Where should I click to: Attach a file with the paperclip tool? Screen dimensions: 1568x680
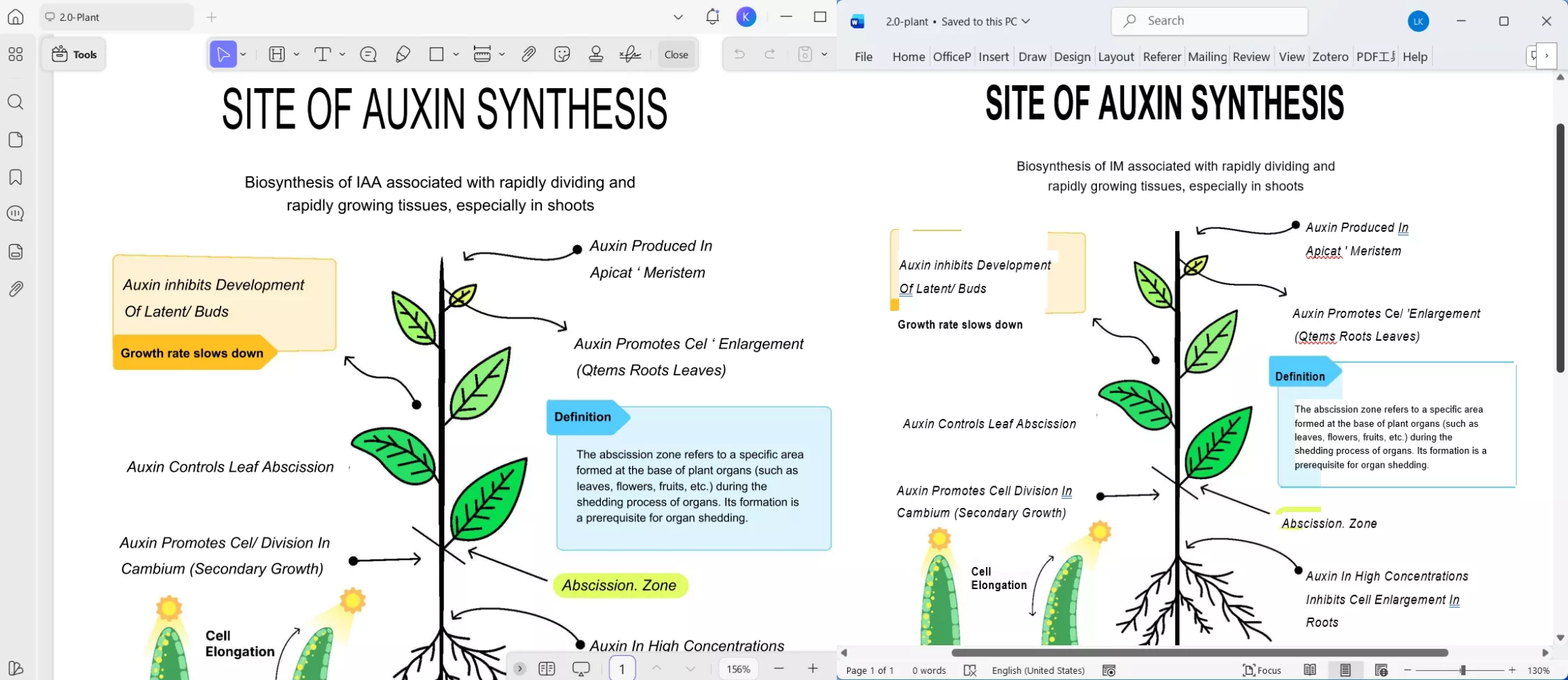click(529, 54)
